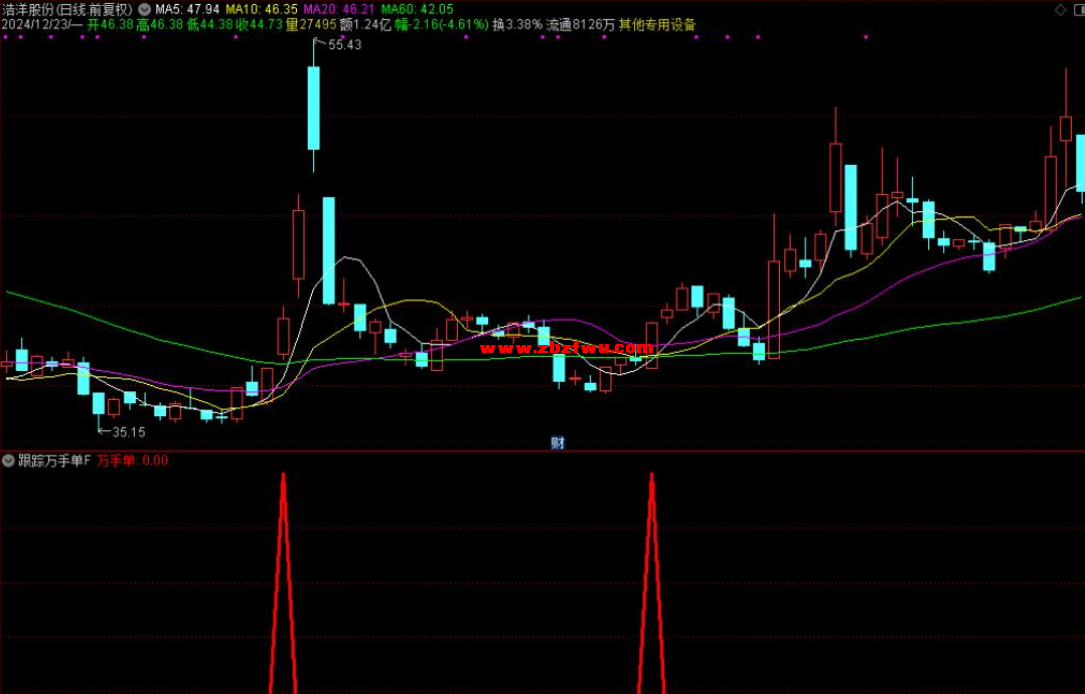The image size is (1085, 694).
Task: Click the date 2024/12/23 text
Action: [x=36, y=25]
